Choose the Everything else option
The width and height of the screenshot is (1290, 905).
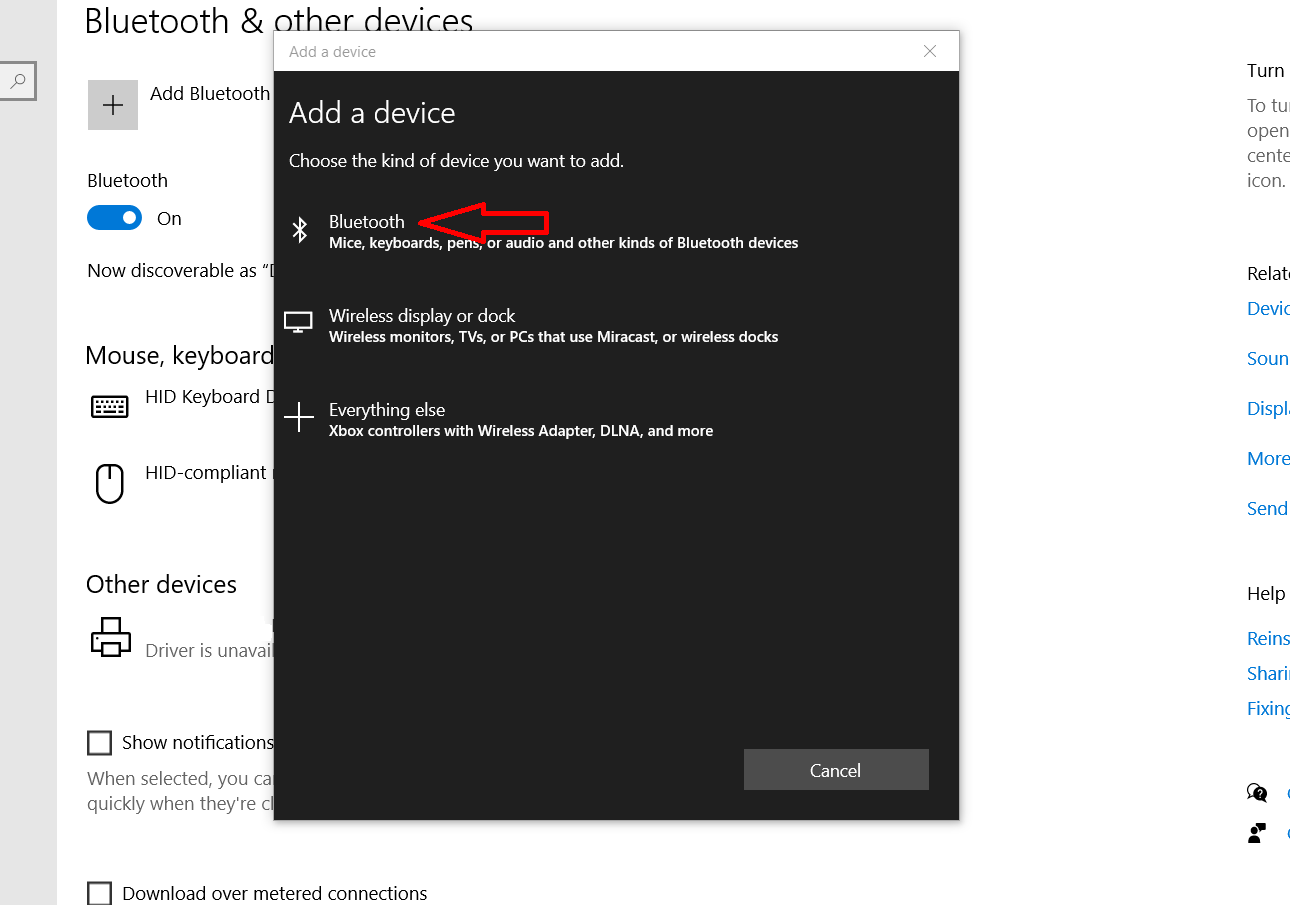point(616,419)
